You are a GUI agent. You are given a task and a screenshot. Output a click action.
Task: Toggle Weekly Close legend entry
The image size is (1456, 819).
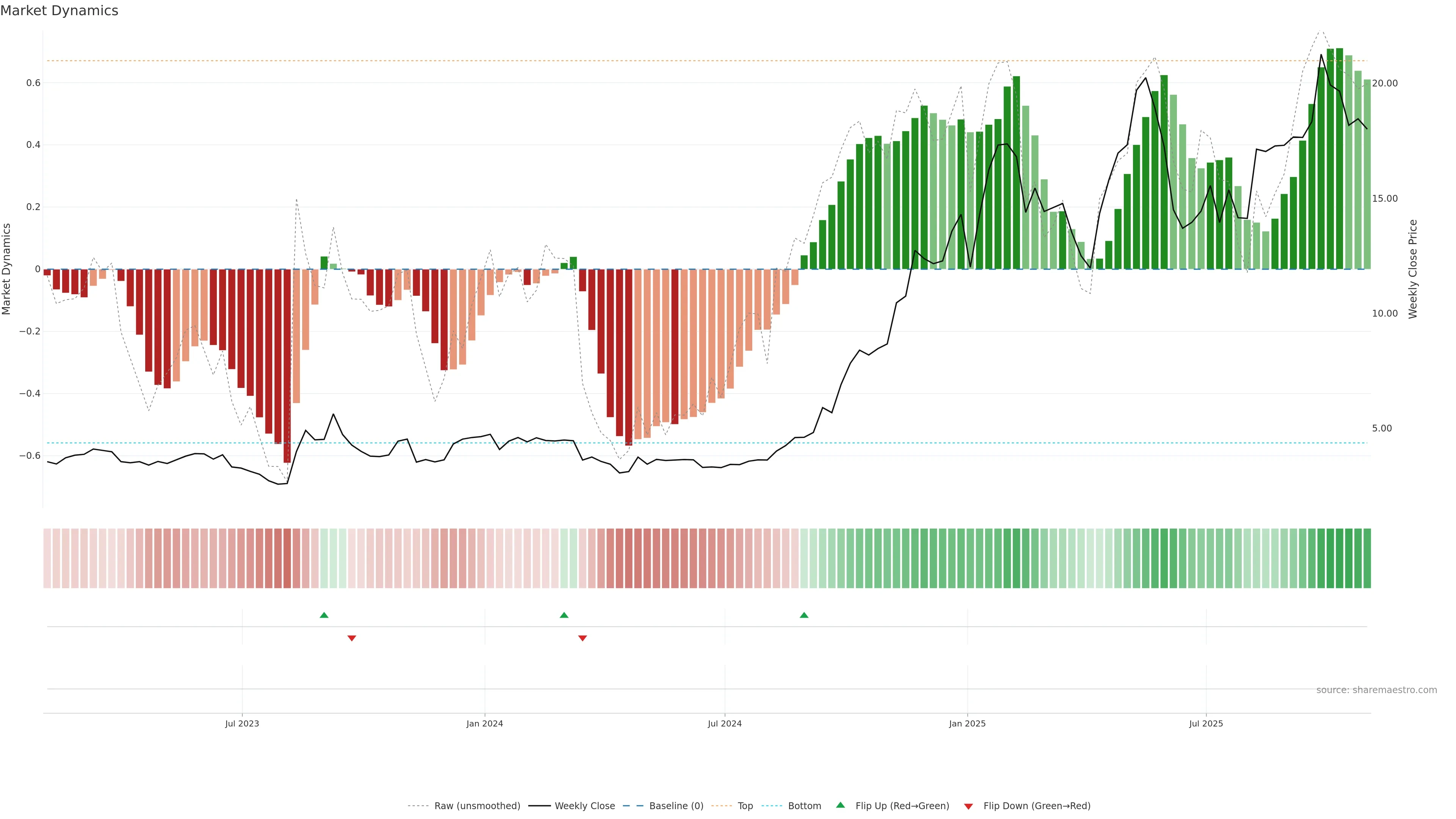click(584, 806)
